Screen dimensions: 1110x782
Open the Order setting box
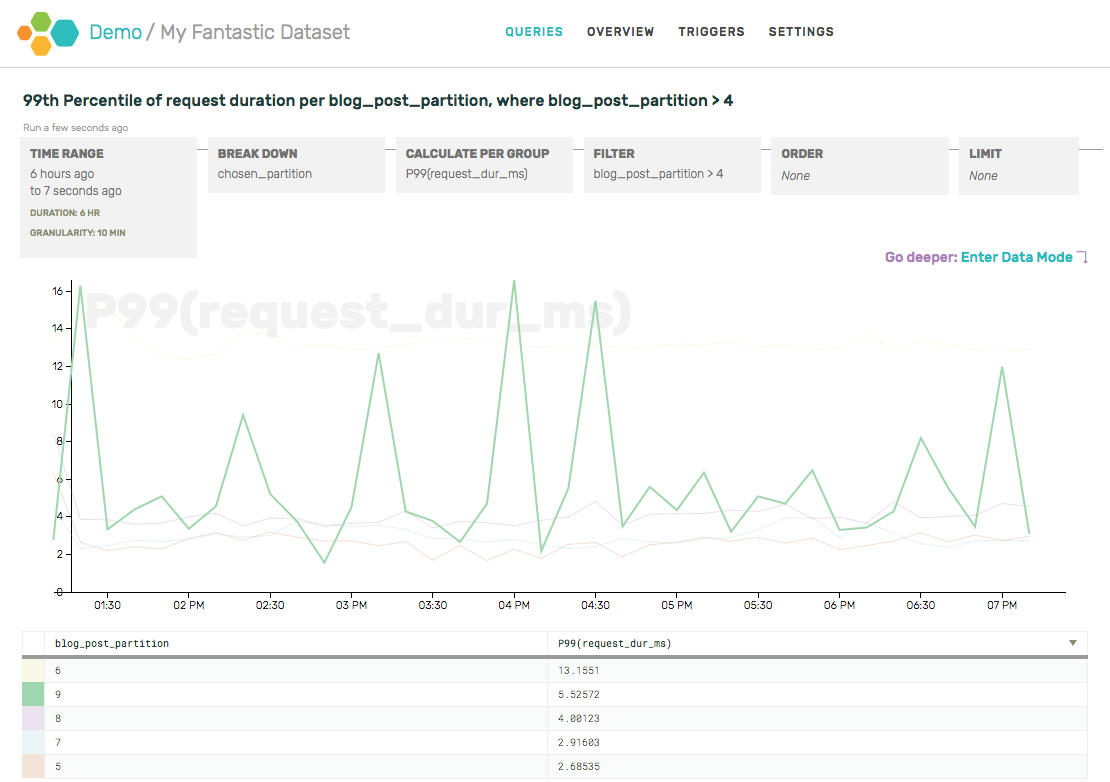tap(859, 165)
